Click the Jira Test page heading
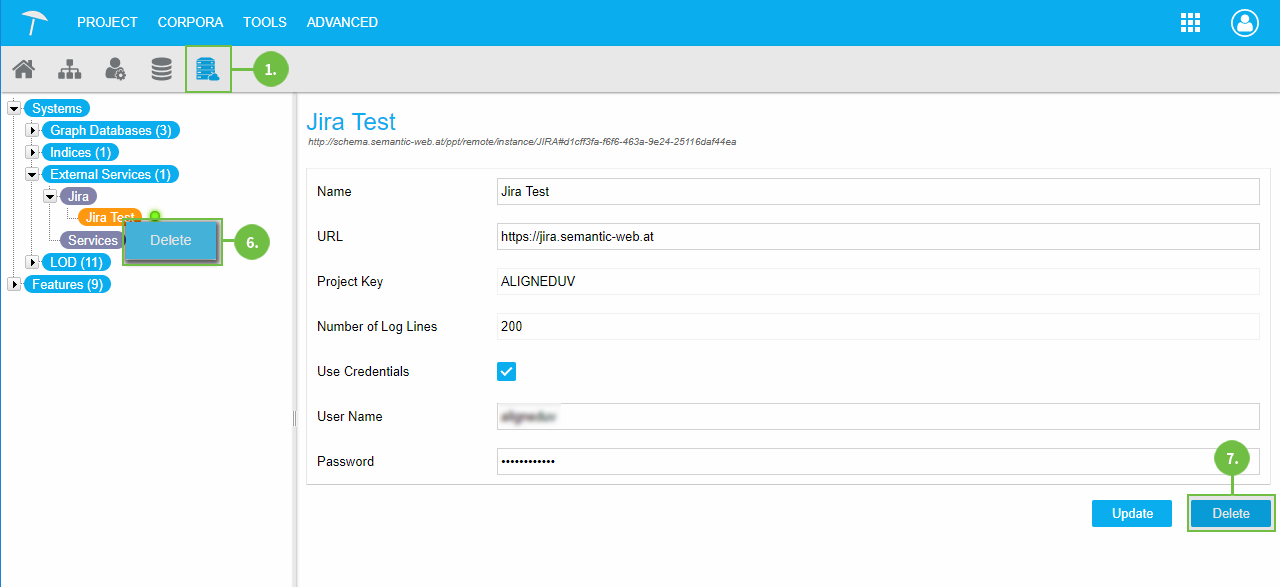This screenshot has width=1280, height=587. click(351, 122)
